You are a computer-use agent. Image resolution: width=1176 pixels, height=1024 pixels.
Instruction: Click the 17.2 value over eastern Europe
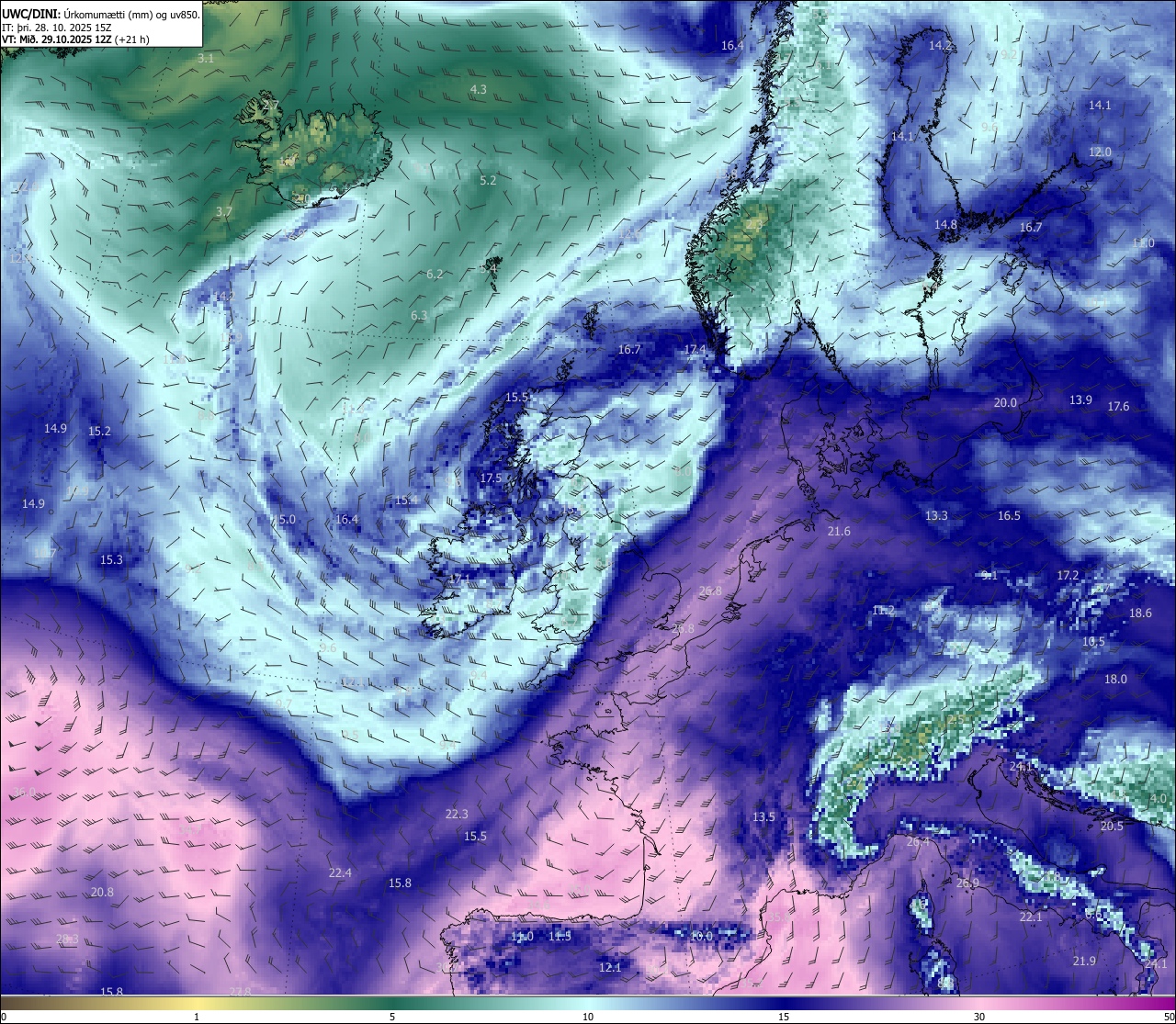pyautogui.click(x=1068, y=575)
